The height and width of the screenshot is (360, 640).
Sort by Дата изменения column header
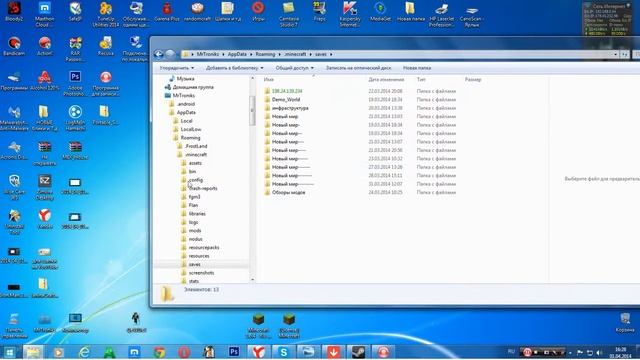pyautogui.click(x=386, y=80)
